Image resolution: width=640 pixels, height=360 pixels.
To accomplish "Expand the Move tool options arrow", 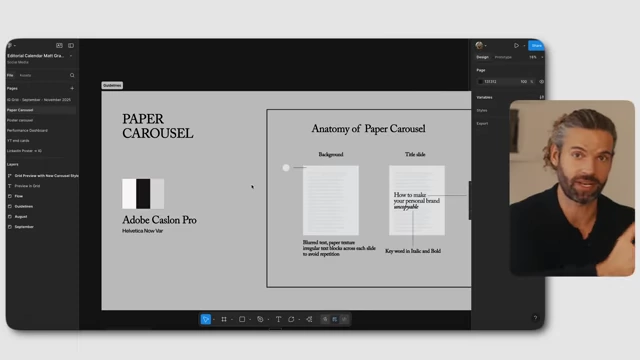I will 214,320.
